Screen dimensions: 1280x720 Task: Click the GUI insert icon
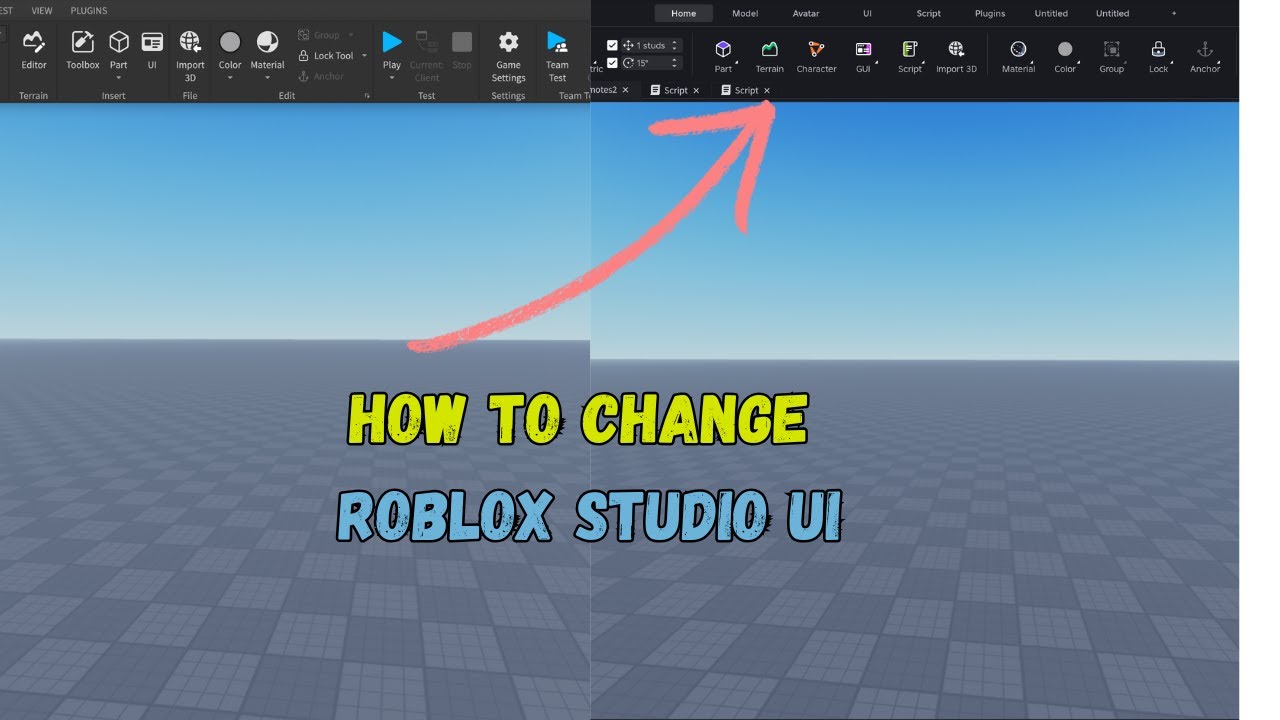(863, 49)
